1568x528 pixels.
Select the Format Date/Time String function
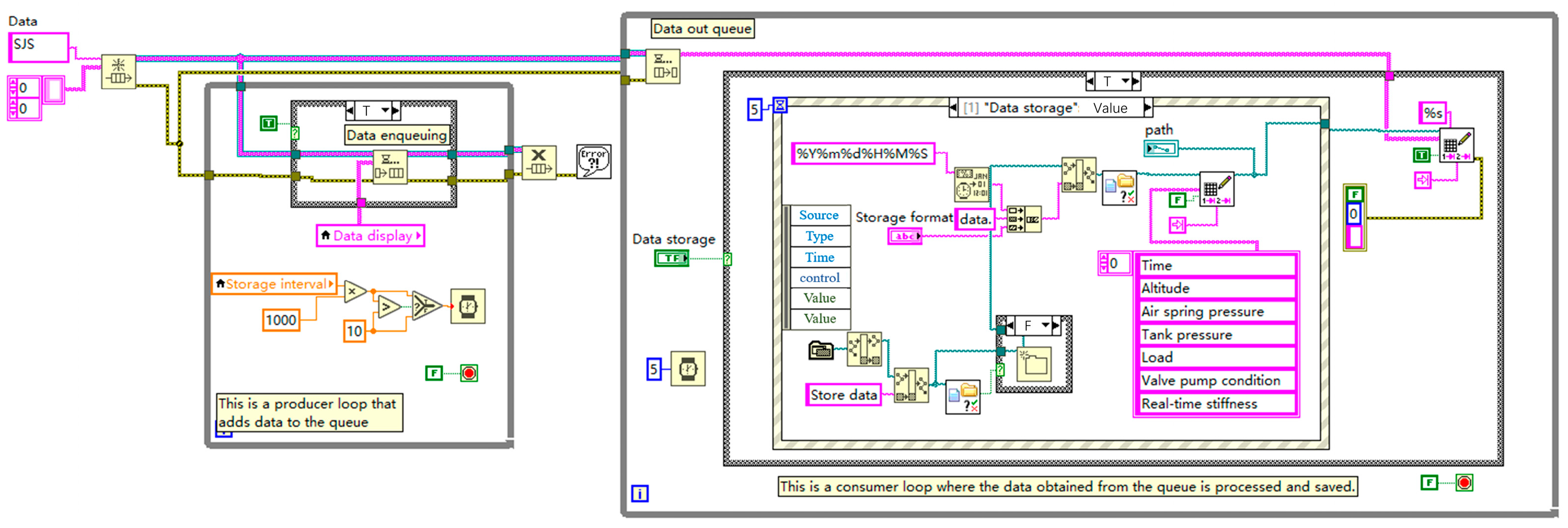[x=971, y=185]
